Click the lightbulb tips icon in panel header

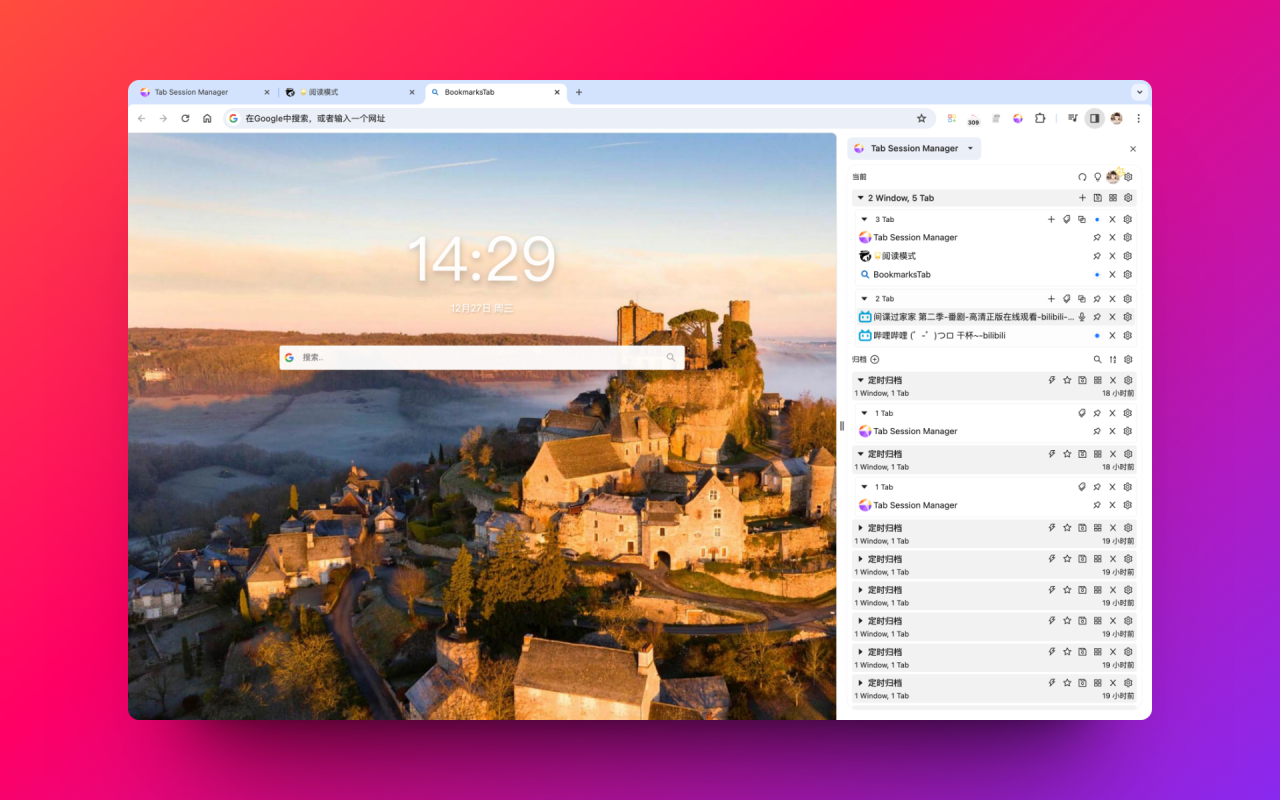(1097, 176)
